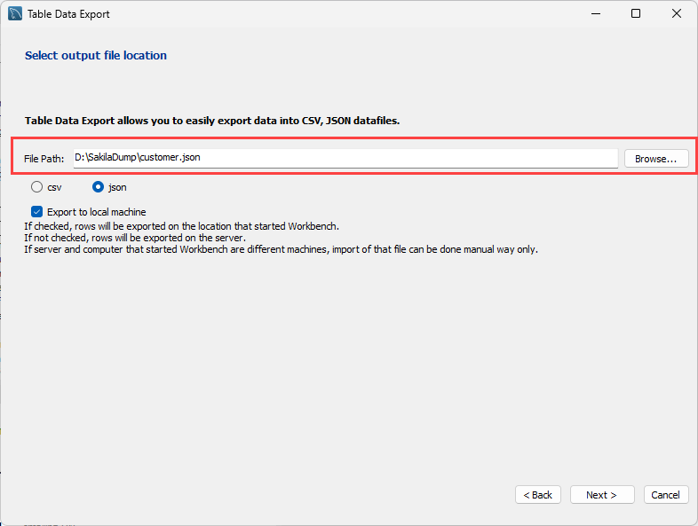Click the bold CSV, JSON datafiles description

click(212, 121)
